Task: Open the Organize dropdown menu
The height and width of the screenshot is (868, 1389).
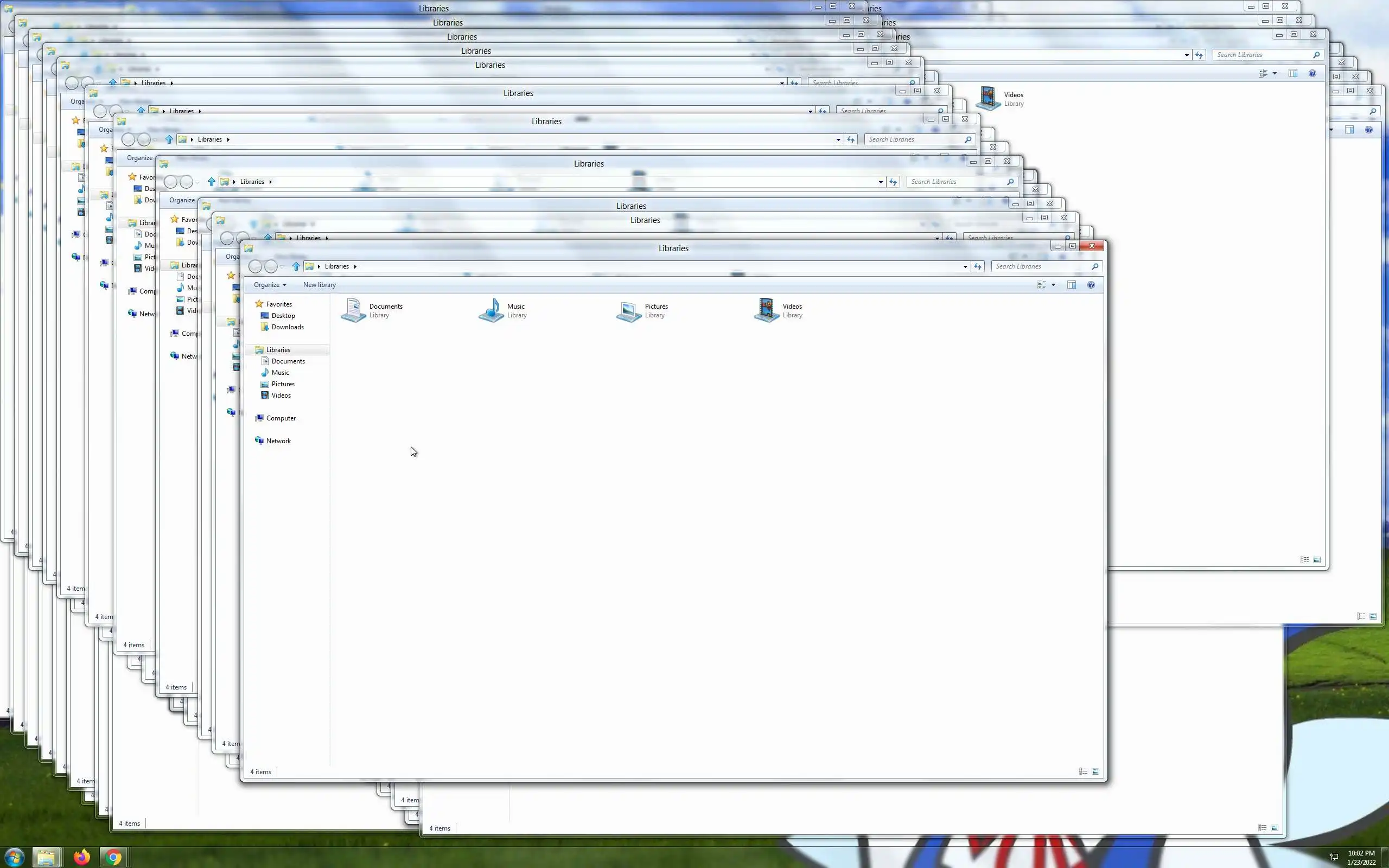Action: pyautogui.click(x=270, y=285)
